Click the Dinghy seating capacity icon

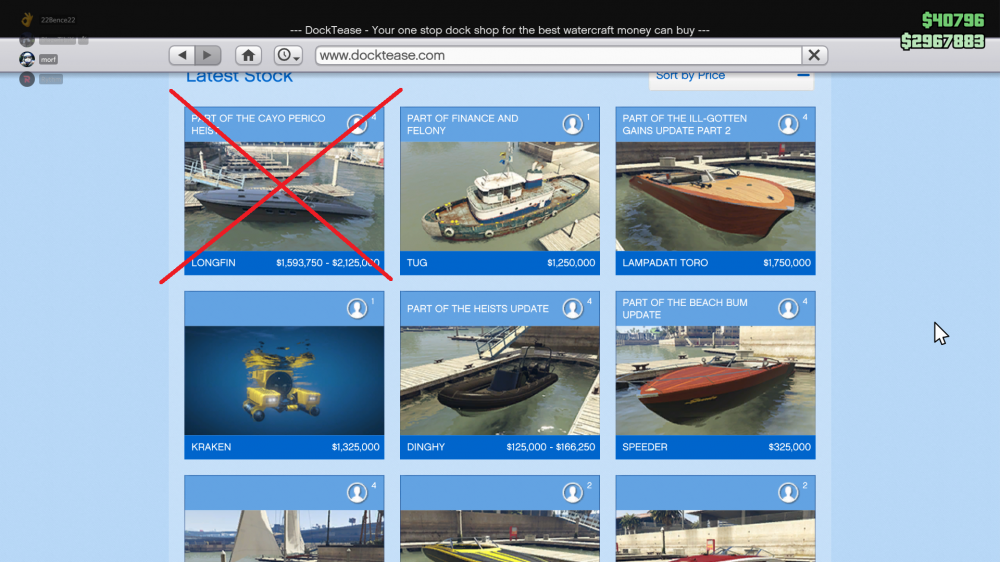click(x=573, y=309)
